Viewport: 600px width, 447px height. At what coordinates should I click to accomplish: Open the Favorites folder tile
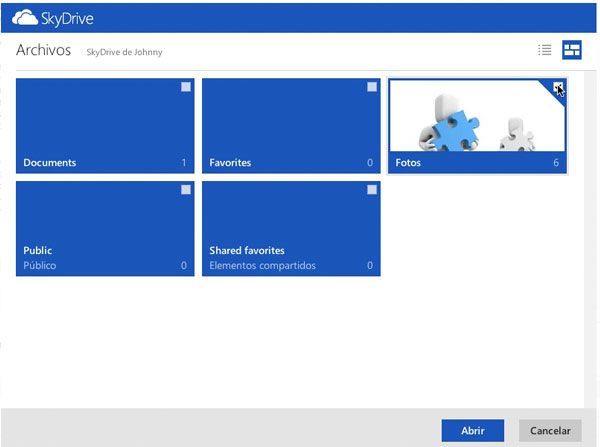(291, 126)
